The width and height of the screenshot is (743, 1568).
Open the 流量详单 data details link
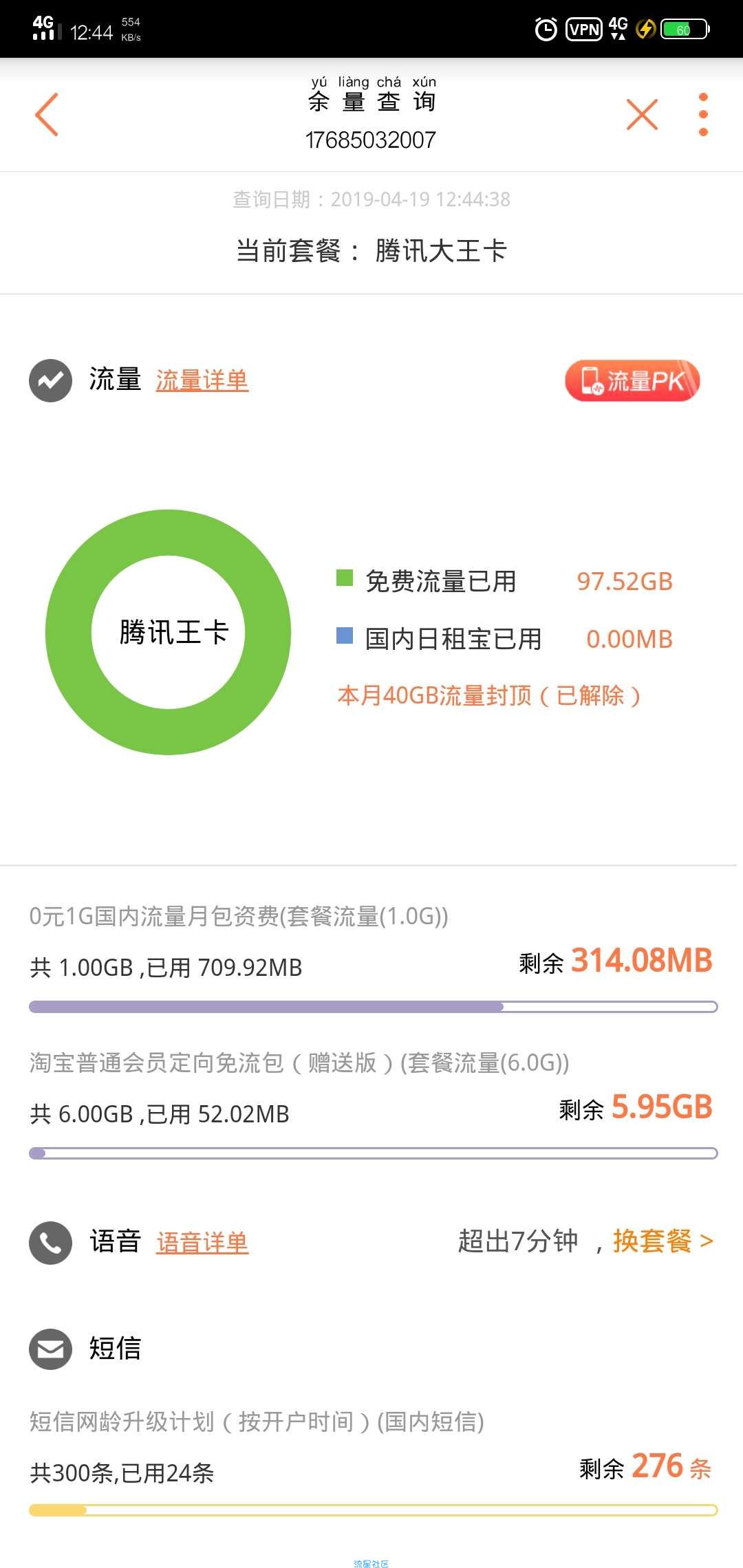tap(202, 380)
